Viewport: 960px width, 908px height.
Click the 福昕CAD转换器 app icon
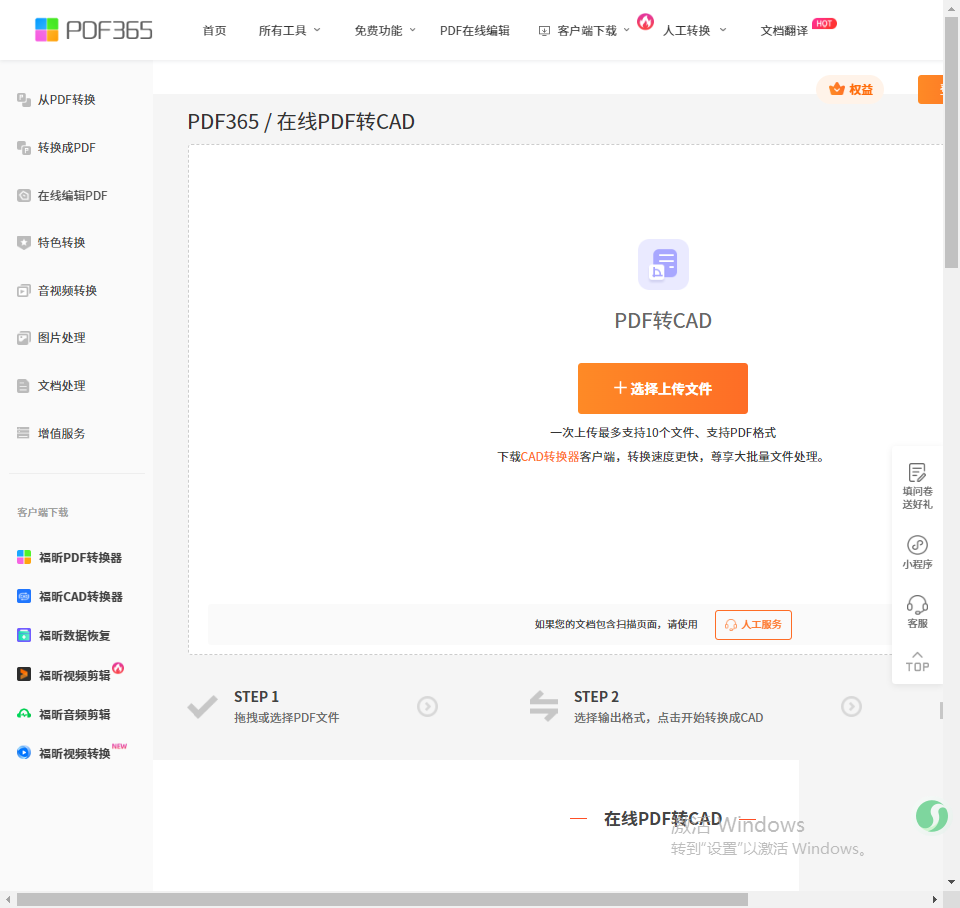[x=24, y=596]
